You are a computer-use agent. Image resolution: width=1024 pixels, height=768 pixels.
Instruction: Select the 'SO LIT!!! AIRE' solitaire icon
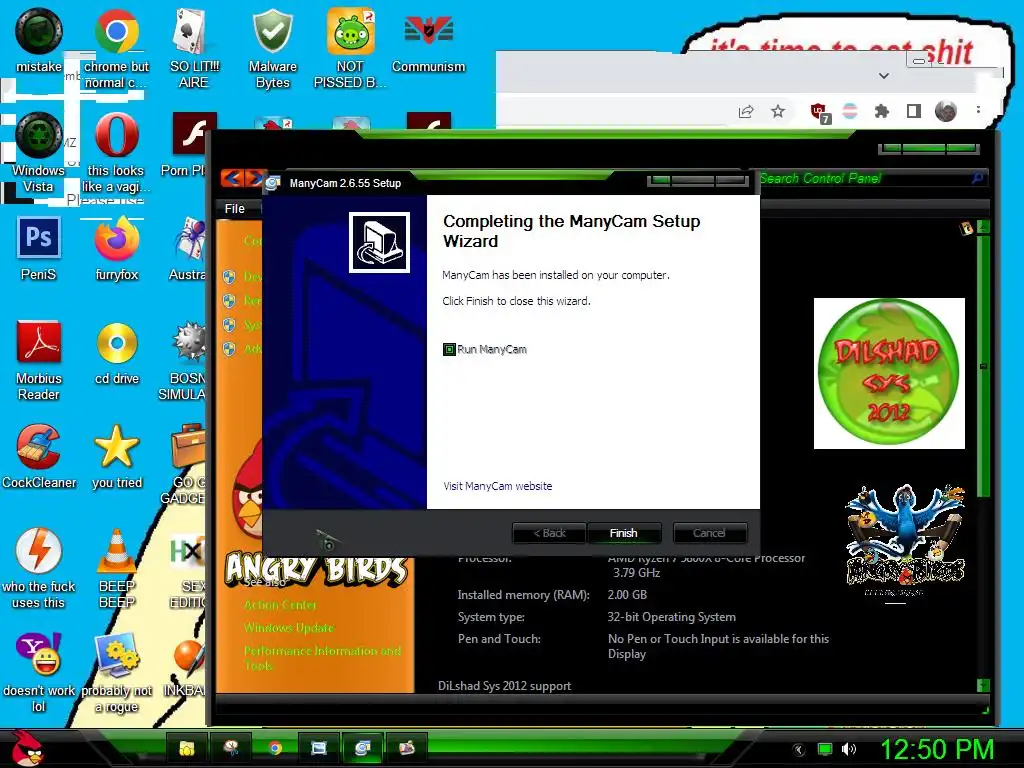click(194, 49)
